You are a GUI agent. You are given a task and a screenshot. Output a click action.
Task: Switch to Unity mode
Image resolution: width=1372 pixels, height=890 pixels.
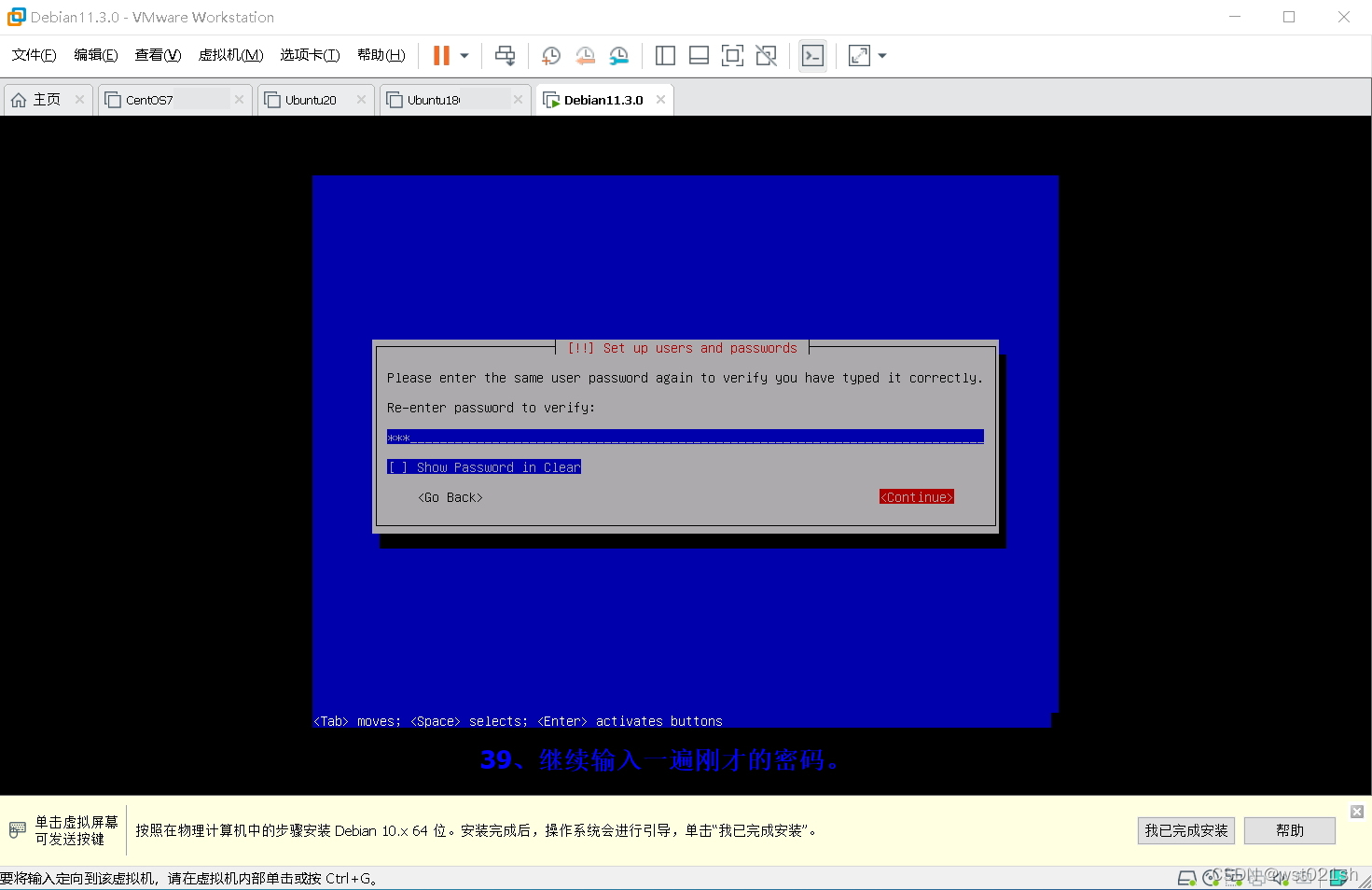(766, 56)
